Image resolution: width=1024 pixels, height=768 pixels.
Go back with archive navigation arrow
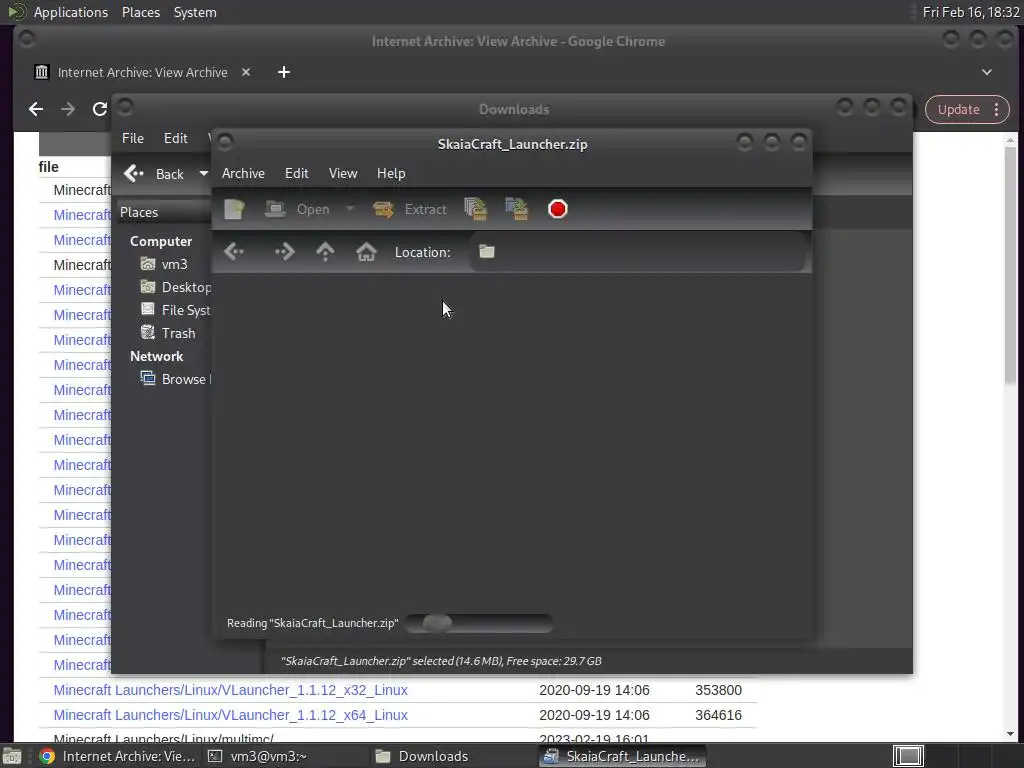coord(234,252)
